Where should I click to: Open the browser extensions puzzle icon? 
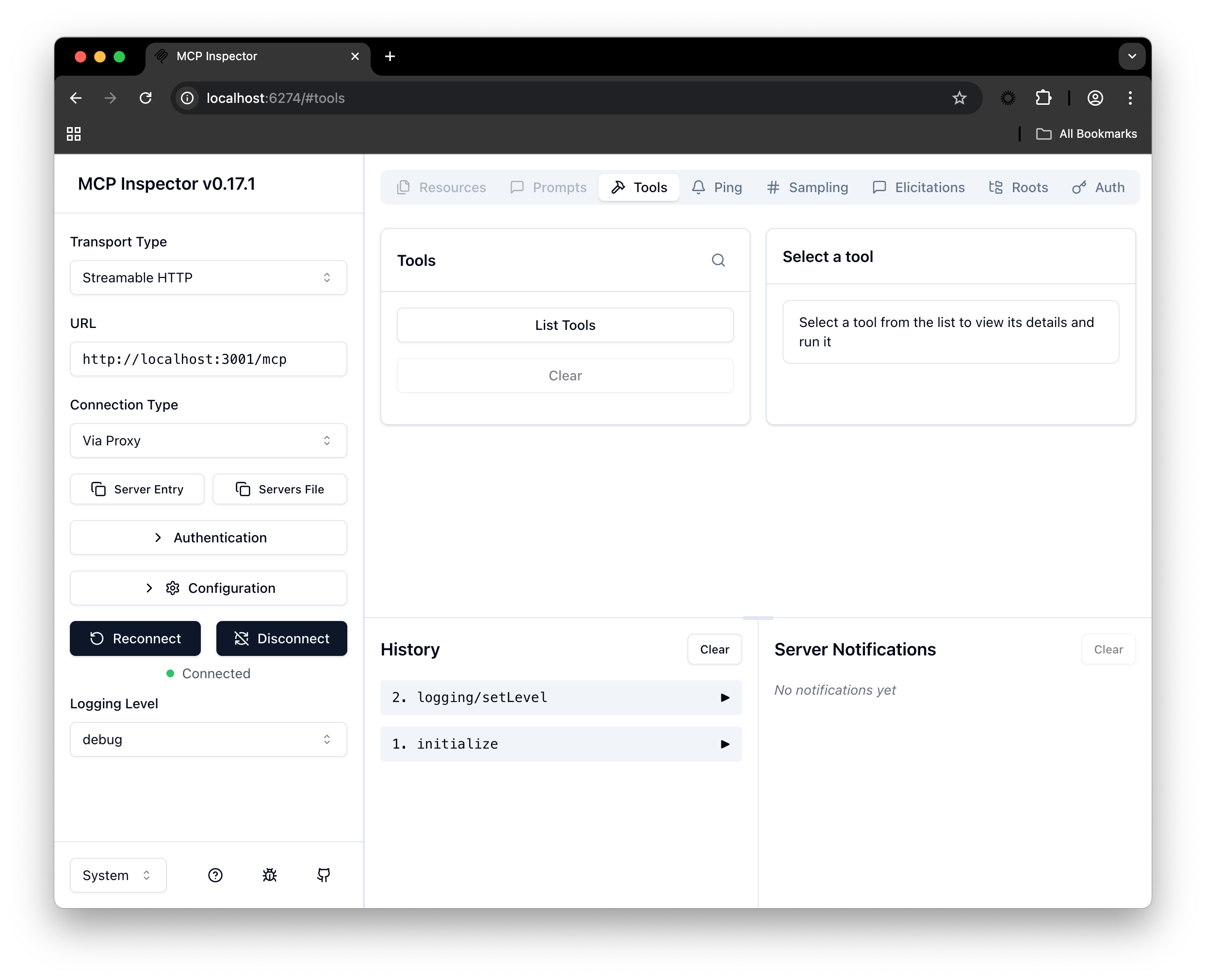pos(1043,98)
